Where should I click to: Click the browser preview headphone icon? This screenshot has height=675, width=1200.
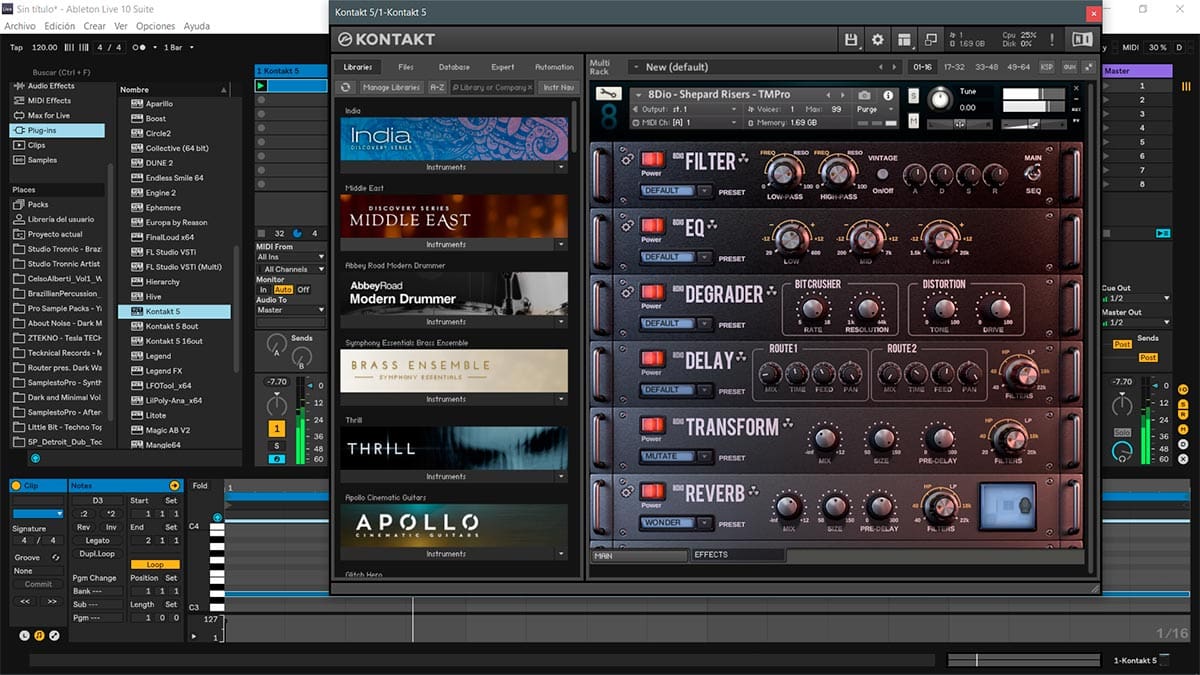[35, 458]
